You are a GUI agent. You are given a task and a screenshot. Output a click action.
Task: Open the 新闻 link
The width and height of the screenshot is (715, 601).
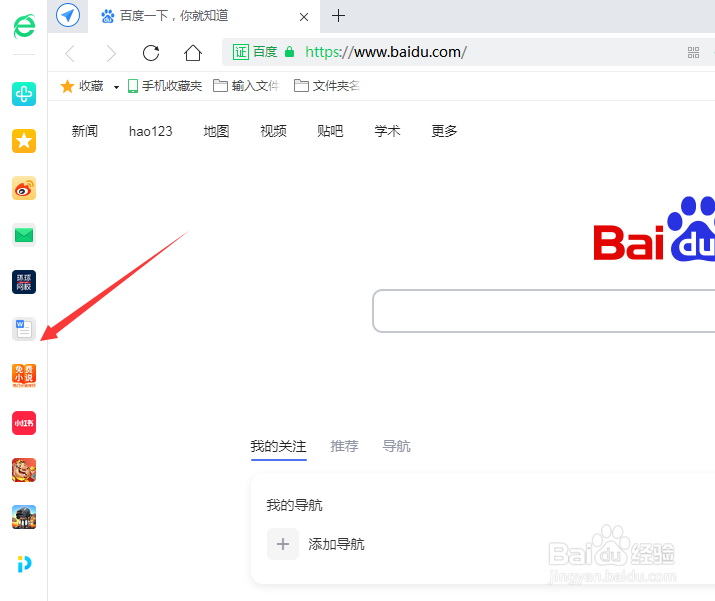[x=85, y=131]
